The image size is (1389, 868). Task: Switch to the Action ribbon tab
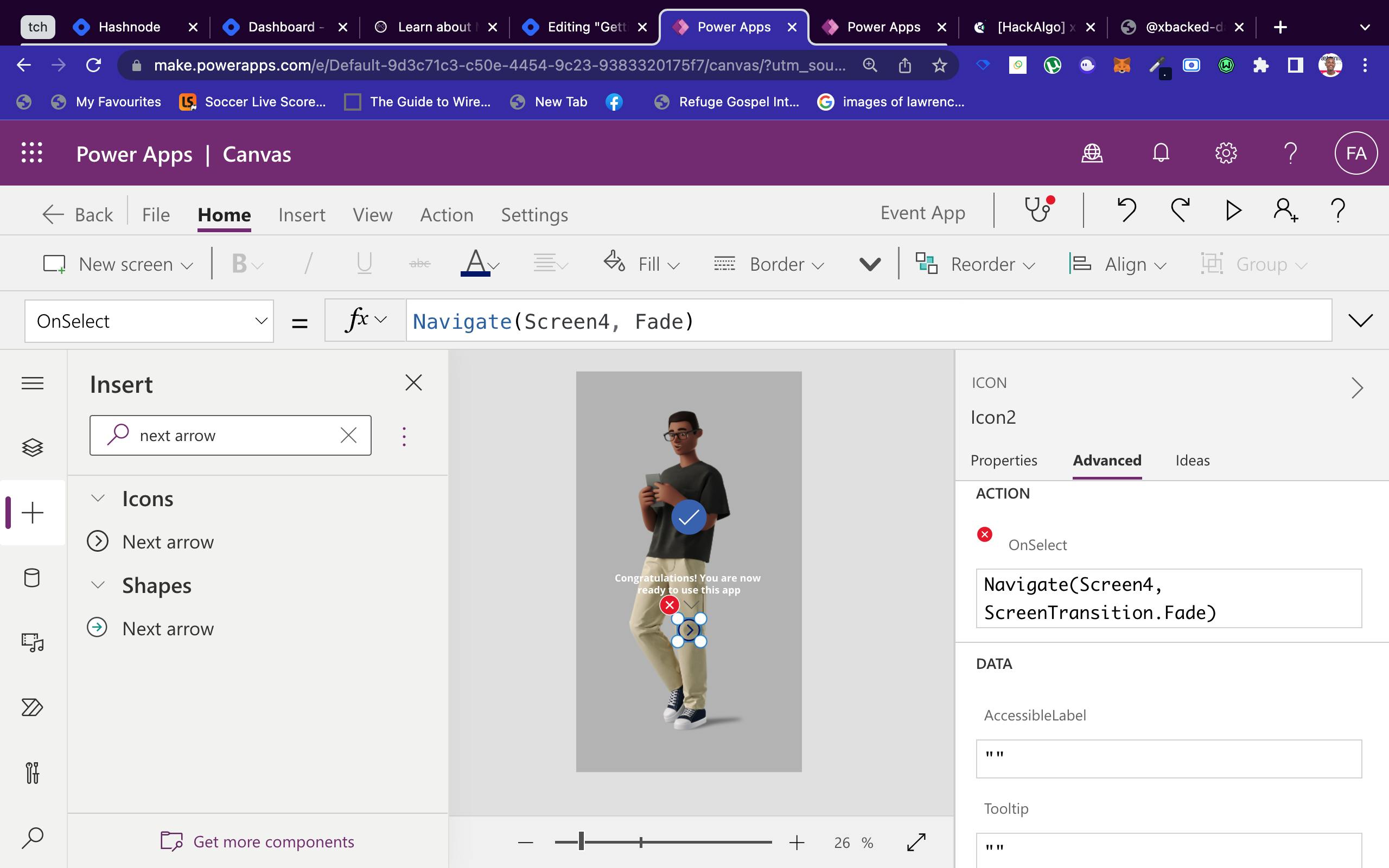click(447, 214)
